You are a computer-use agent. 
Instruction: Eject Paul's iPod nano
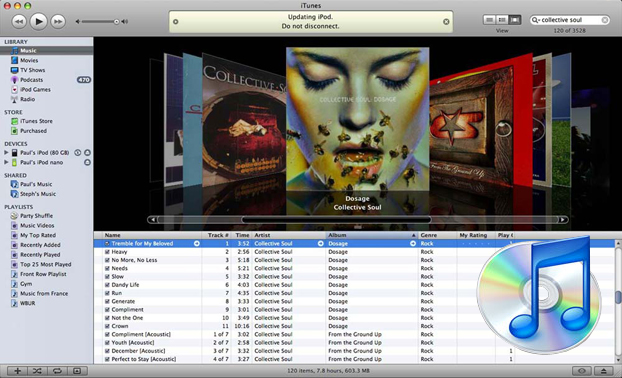(x=87, y=162)
